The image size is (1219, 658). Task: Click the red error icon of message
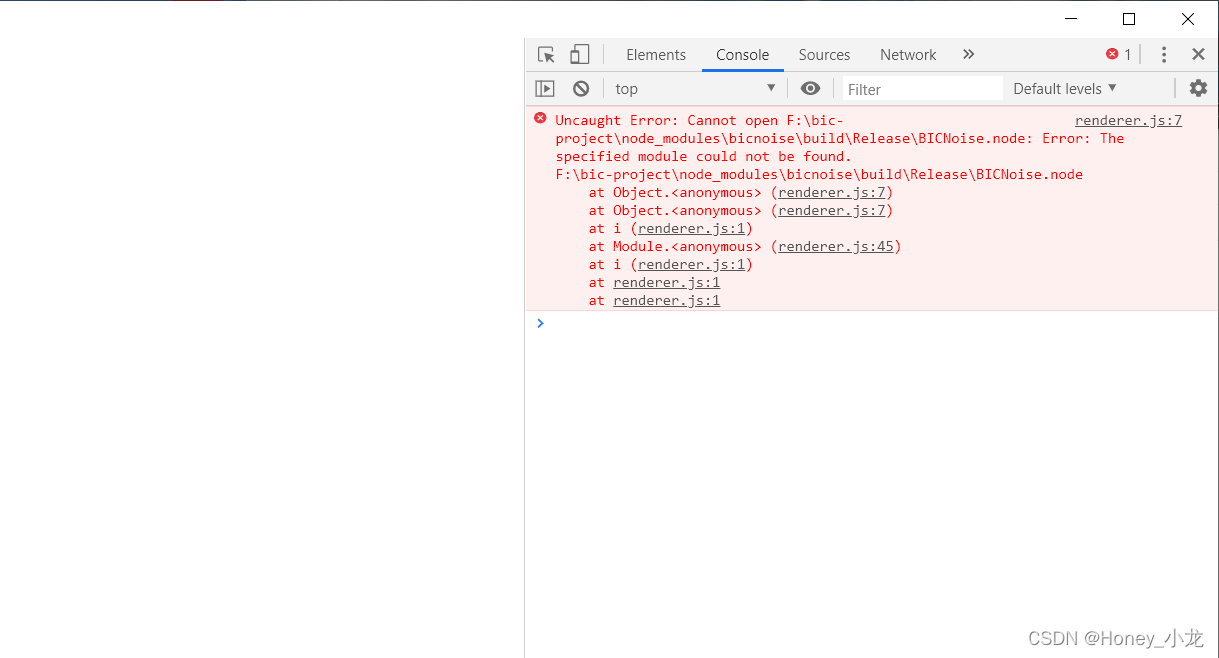(x=540, y=118)
